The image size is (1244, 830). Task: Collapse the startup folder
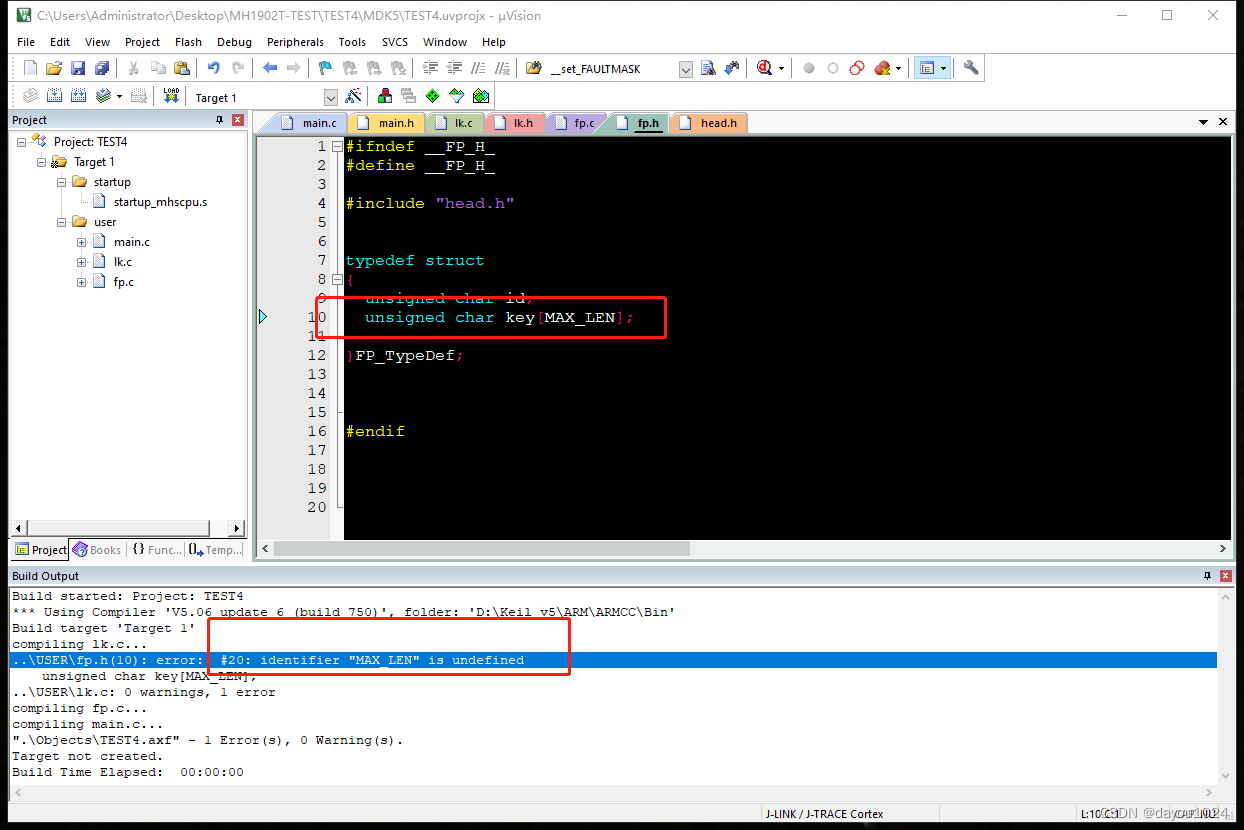click(62, 182)
